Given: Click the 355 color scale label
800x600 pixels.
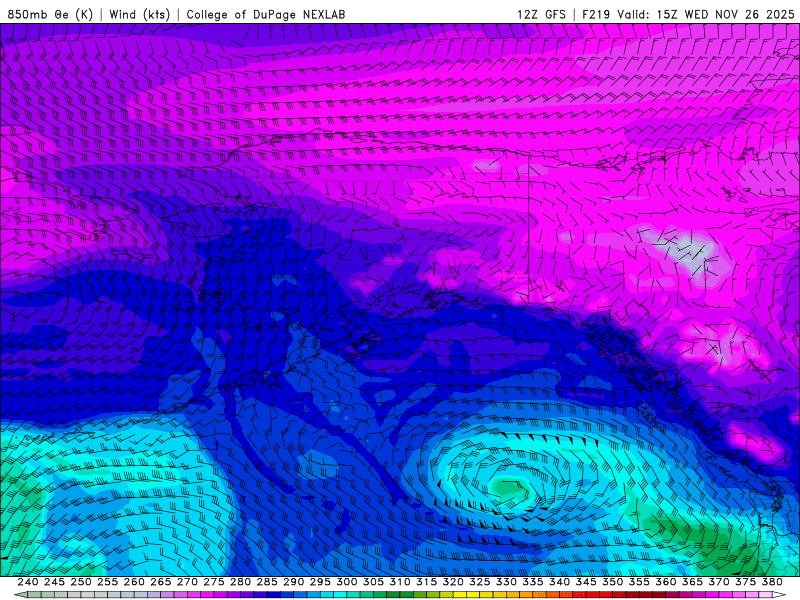Looking at the screenshot, I should click(639, 582).
